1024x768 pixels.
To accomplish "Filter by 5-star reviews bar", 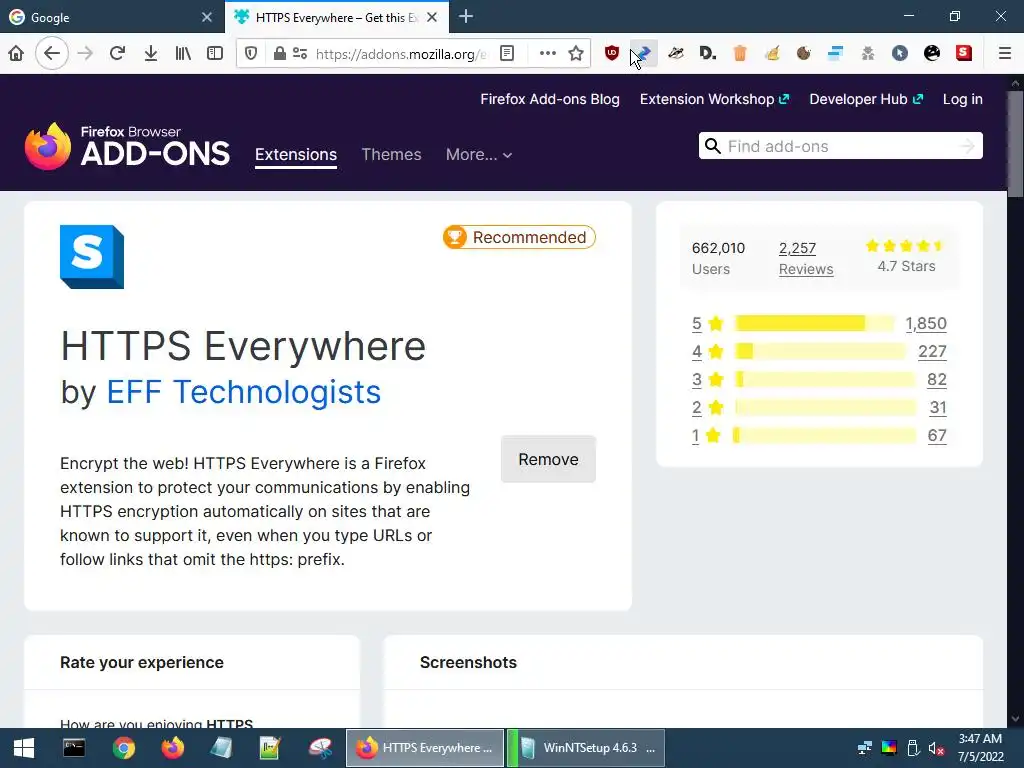I will [x=814, y=323].
